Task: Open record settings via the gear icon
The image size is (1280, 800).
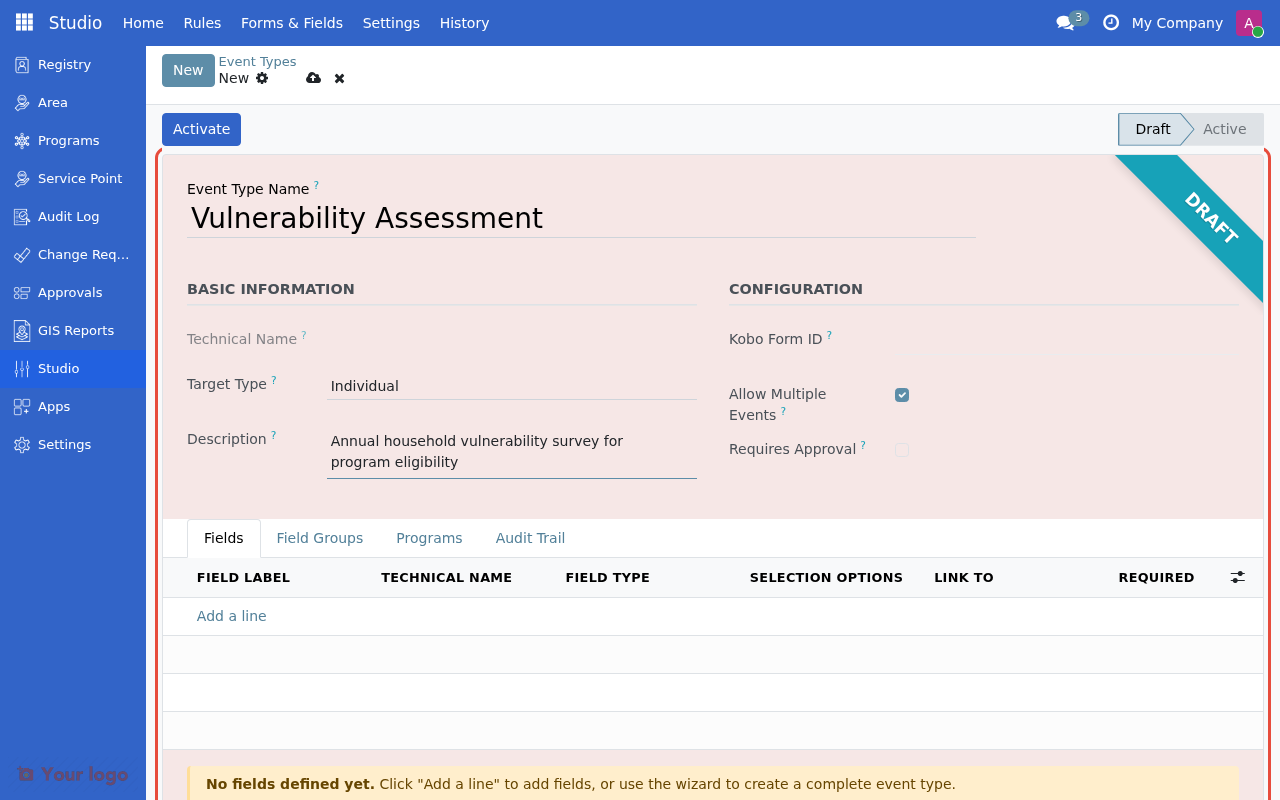Action: 261,78
